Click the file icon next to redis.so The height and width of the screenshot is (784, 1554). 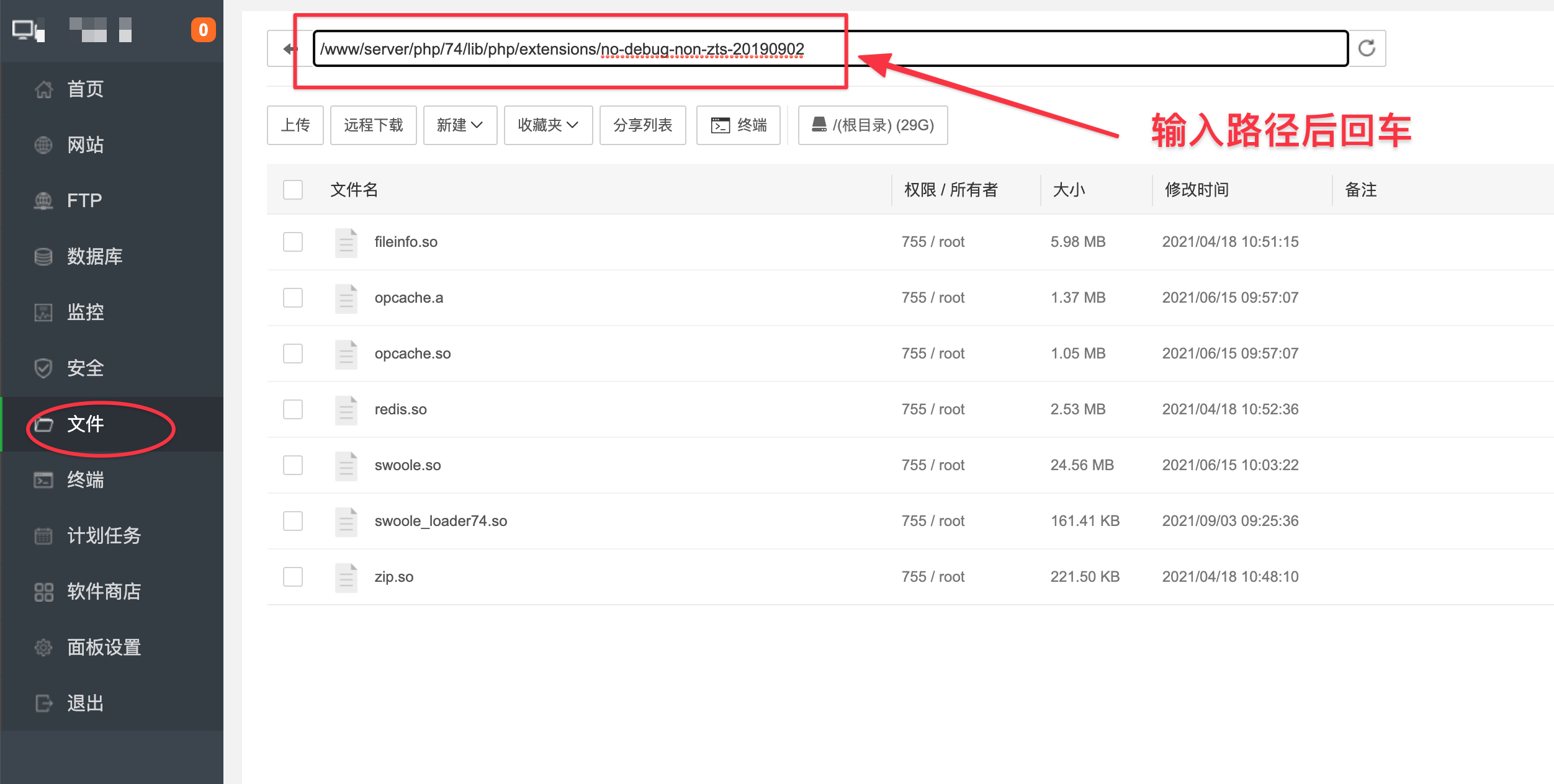coord(346,410)
